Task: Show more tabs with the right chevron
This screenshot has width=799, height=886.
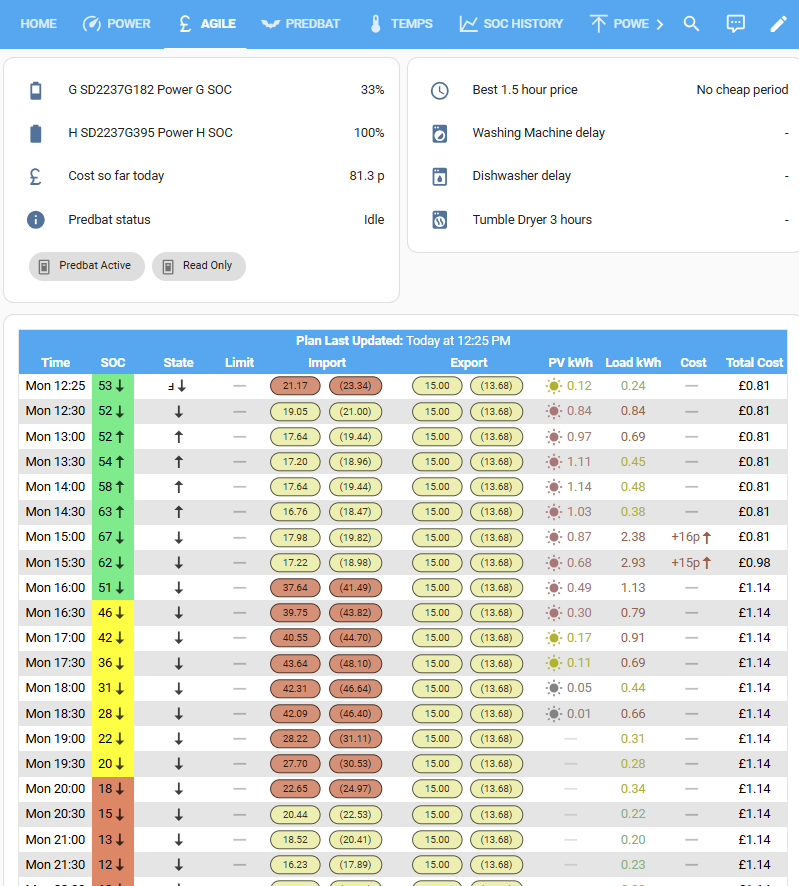Action: [659, 24]
